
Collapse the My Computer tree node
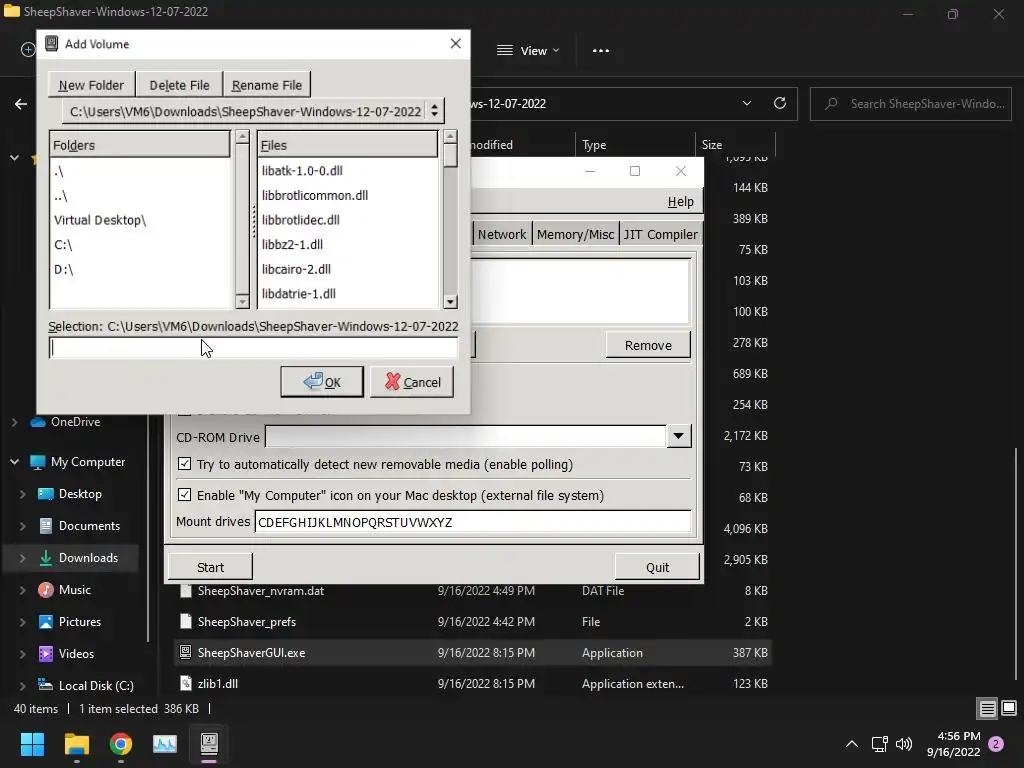(14, 462)
